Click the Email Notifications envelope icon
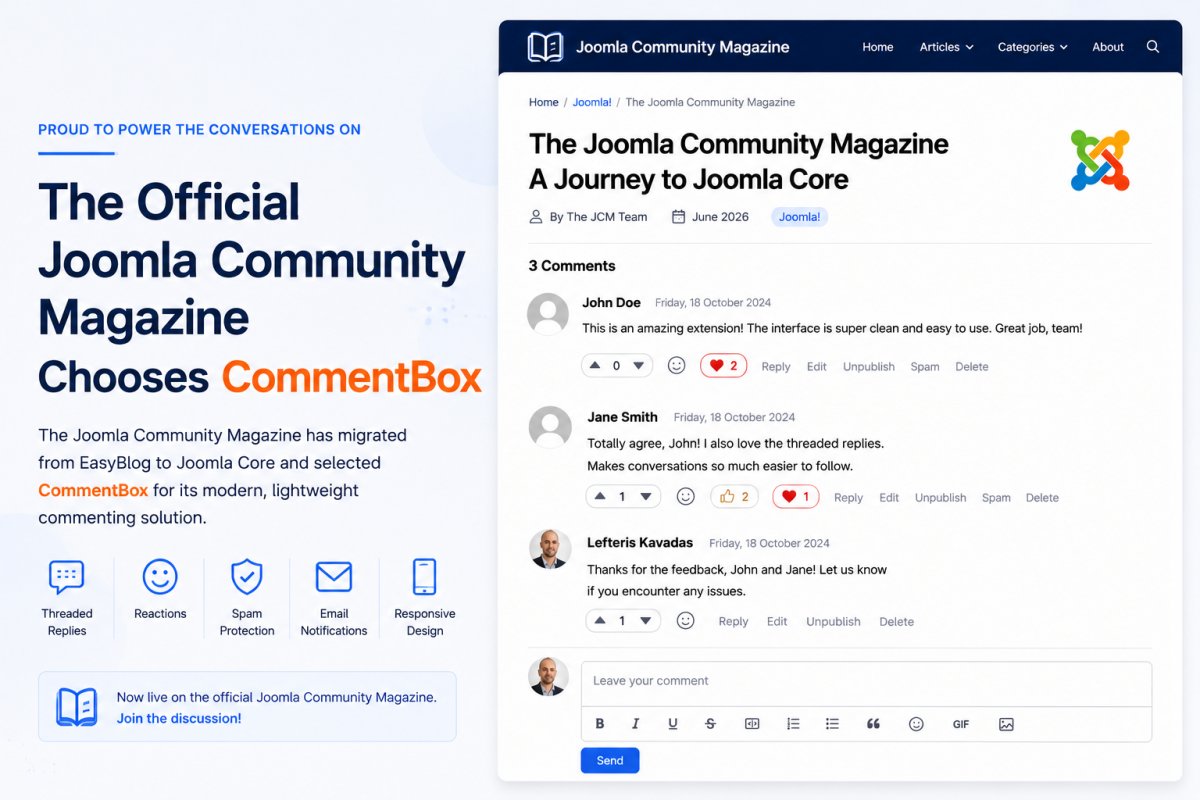The width and height of the screenshot is (1200, 800). (x=334, y=577)
